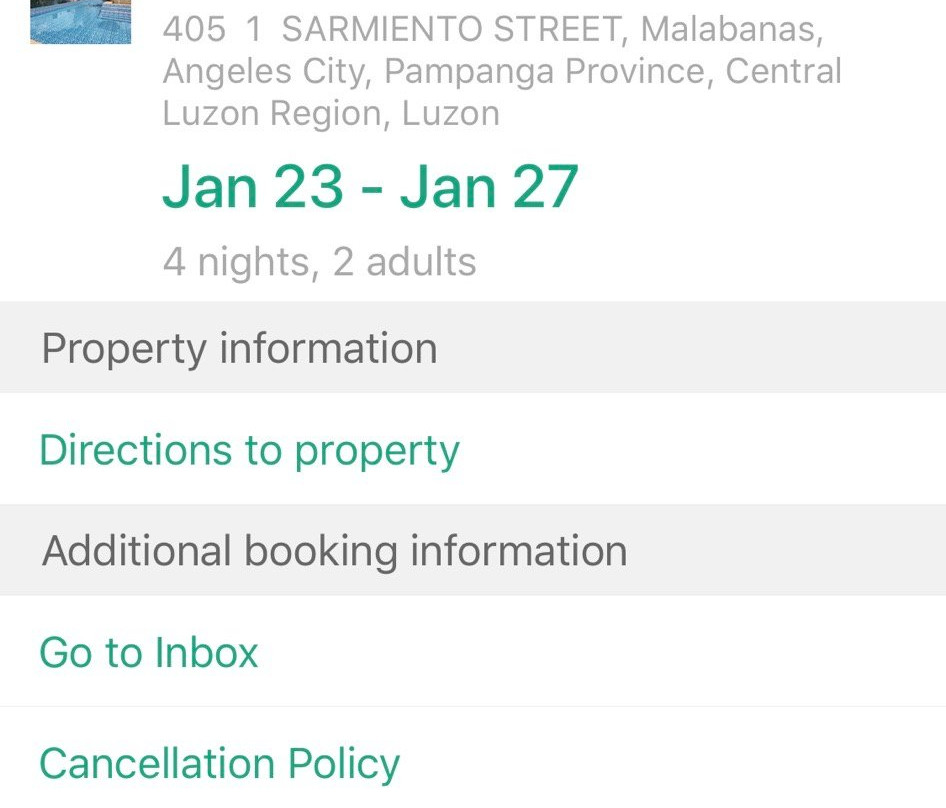Tap the 405 unit number
Image resolution: width=946 pixels, height=808 pixels.
pyautogui.click(x=195, y=30)
